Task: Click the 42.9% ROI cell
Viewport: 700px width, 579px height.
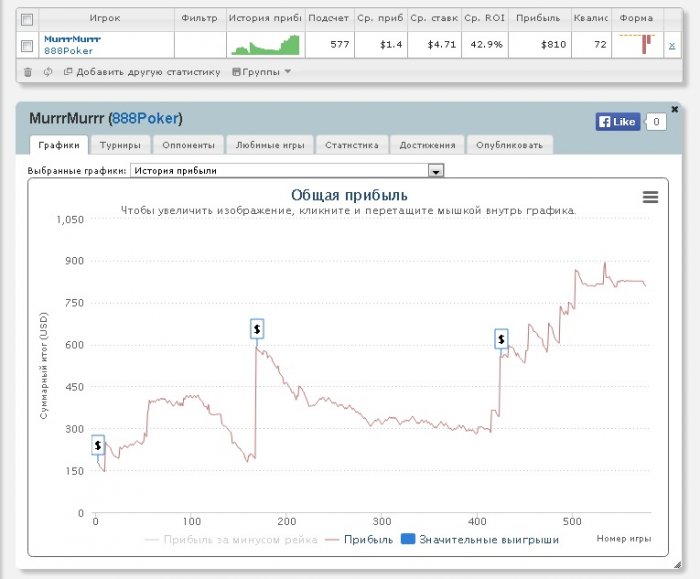Action: point(485,45)
